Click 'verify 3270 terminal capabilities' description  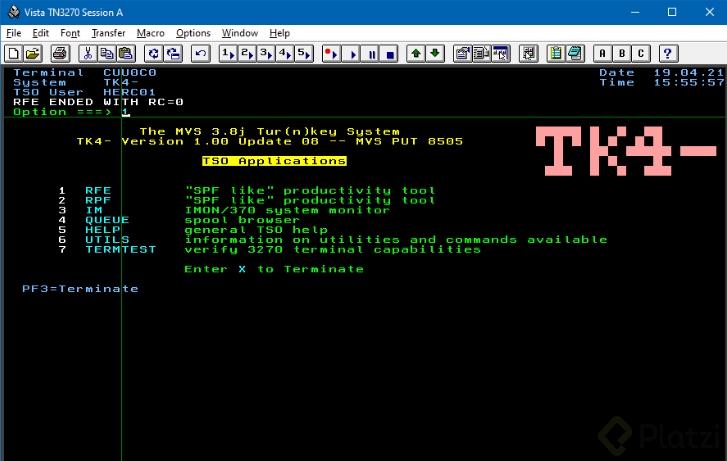click(332, 250)
